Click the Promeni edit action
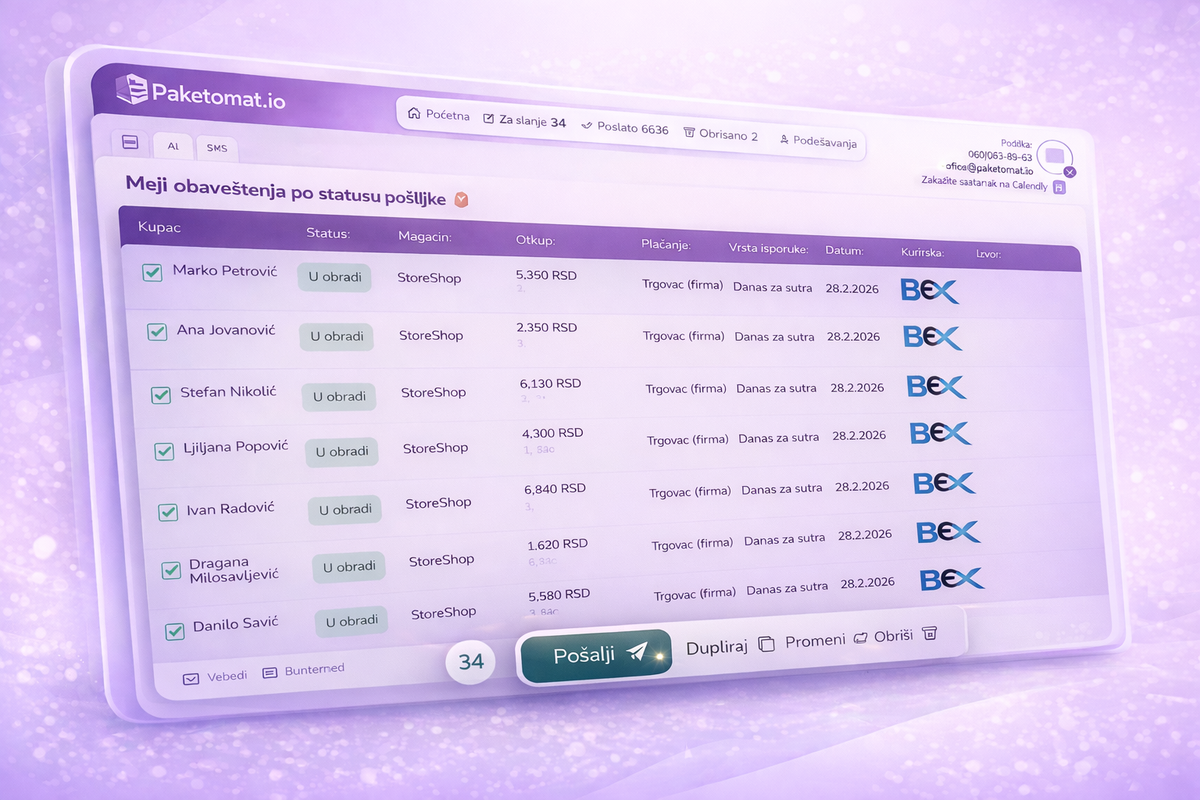The width and height of the screenshot is (1200, 800). click(825, 640)
